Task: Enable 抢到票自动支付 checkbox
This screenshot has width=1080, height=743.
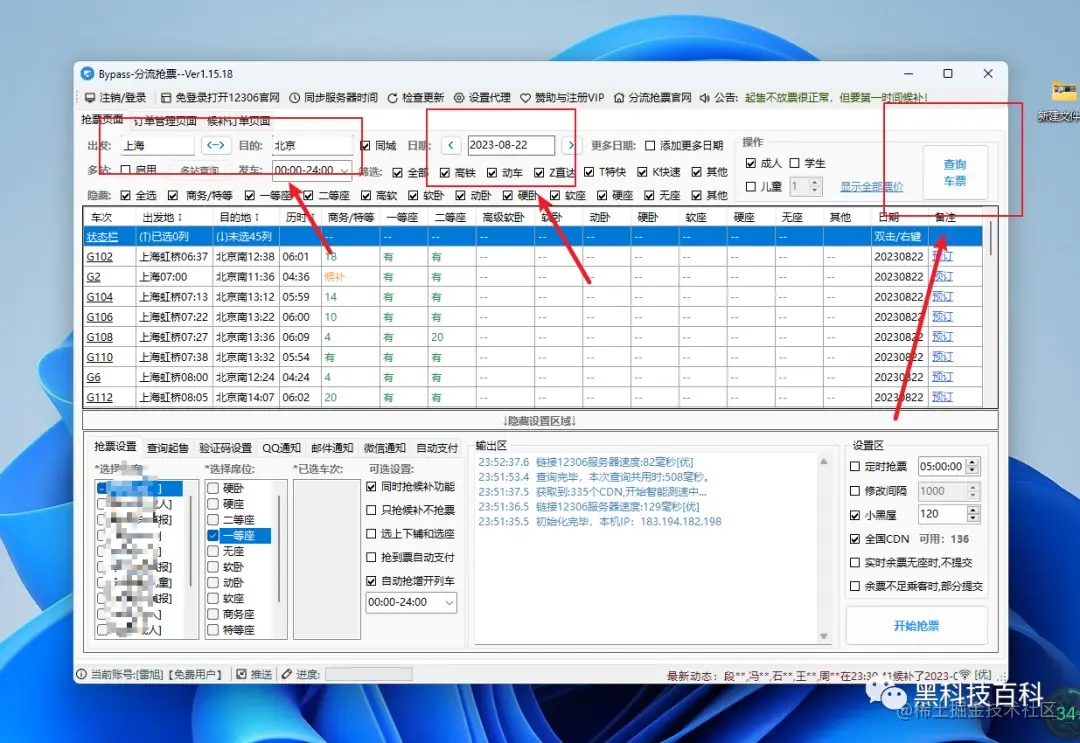Action: [x=371, y=557]
